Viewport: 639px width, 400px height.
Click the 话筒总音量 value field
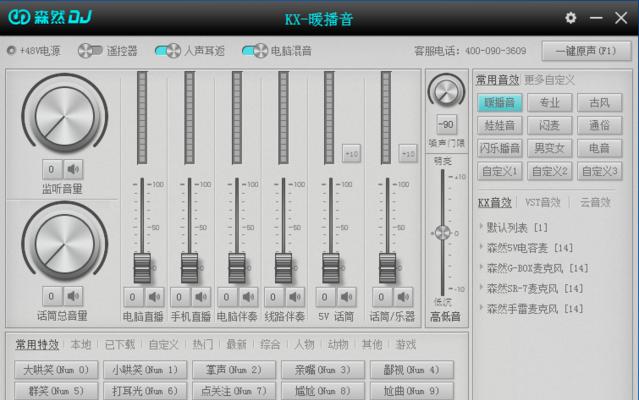click(x=52, y=296)
